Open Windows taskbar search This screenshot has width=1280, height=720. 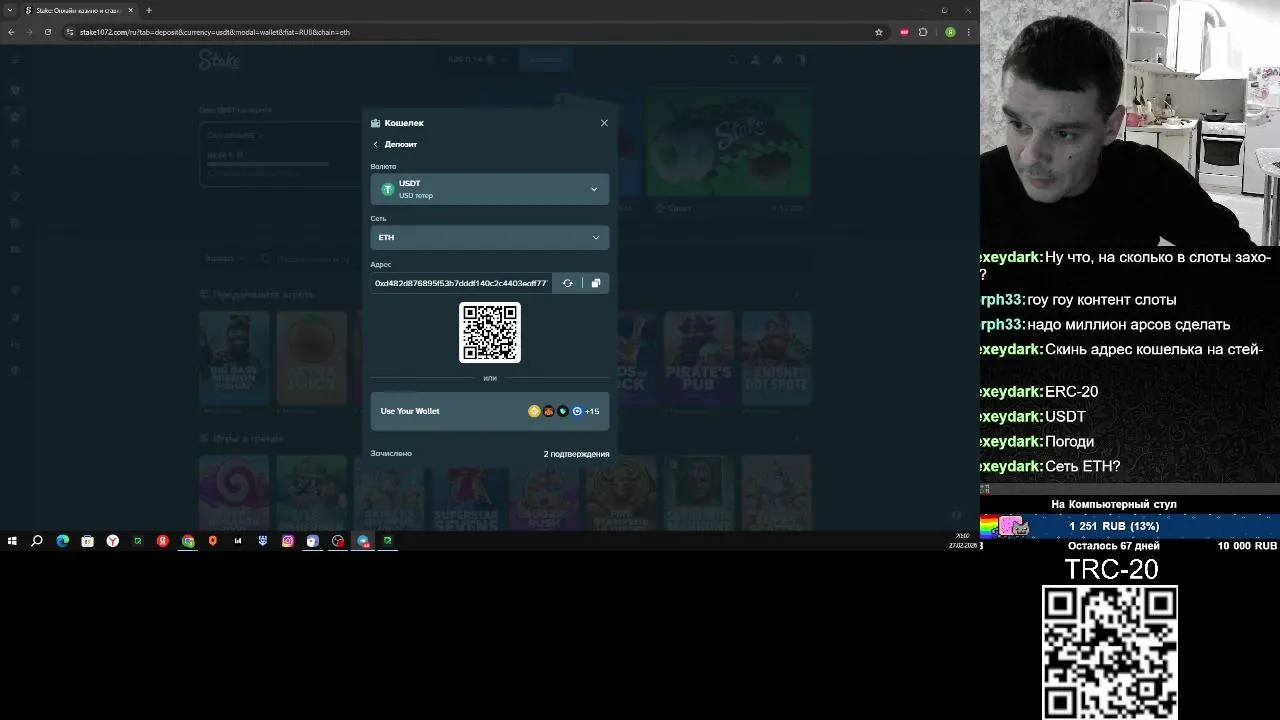click(x=37, y=541)
